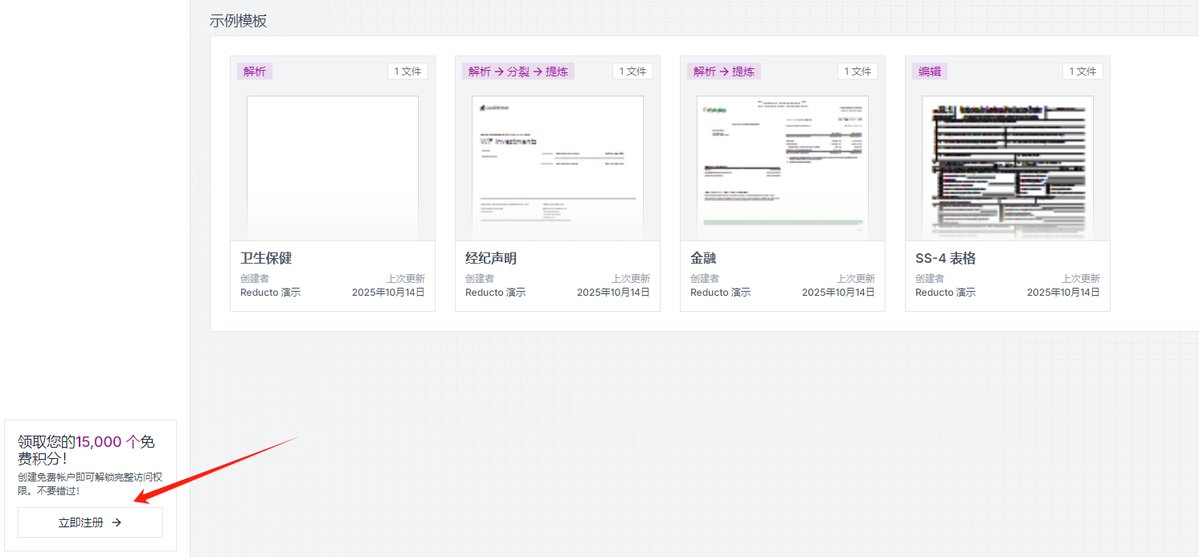Select the 卫生保健 card title
The image size is (1199, 557).
266,259
